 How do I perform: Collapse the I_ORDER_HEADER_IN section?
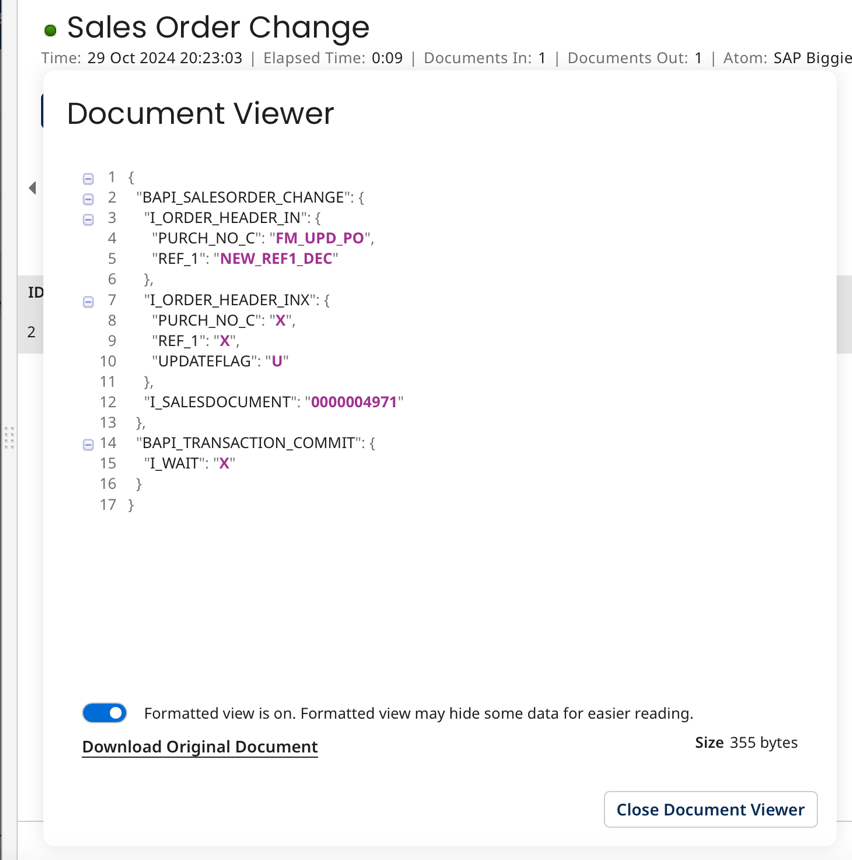(x=88, y=218)
